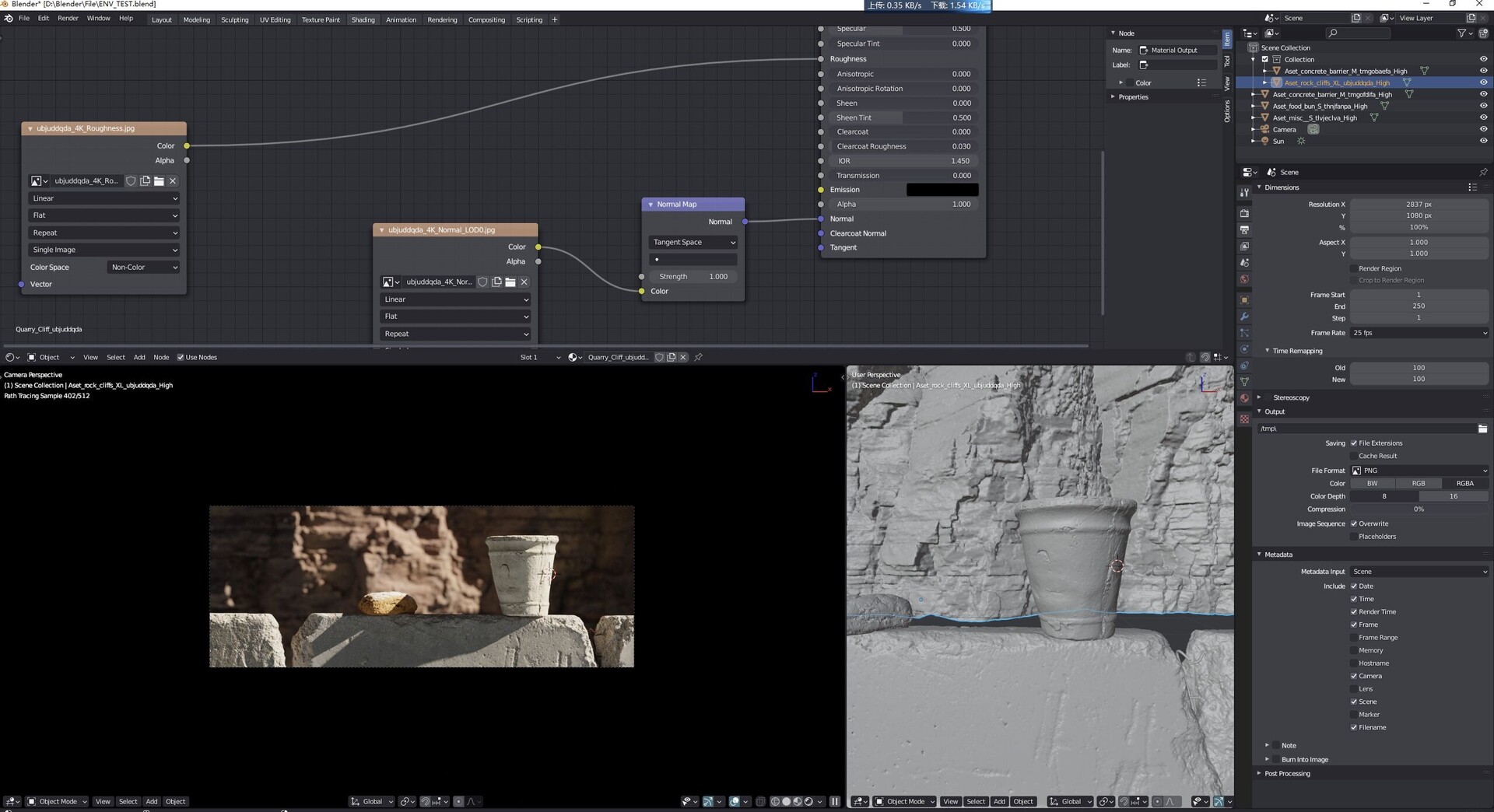Open the File Format PNG dropdown

tap(1419, 471)
